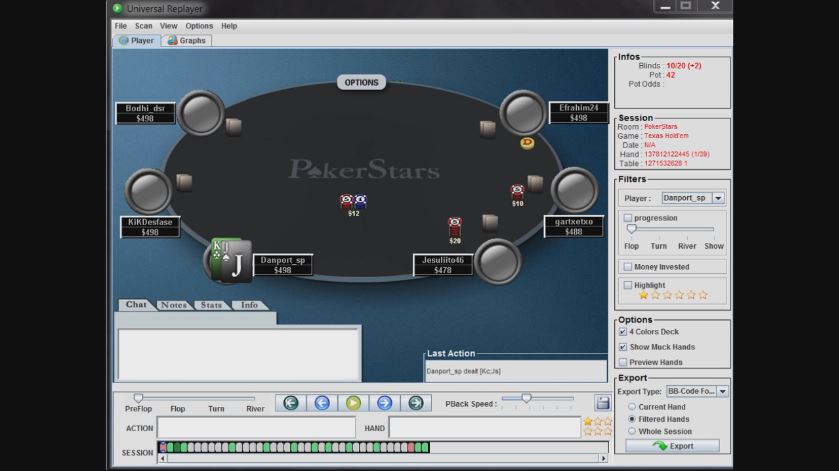Go to first hand with rewind arrow
Screen dimensions: 839x471
click(x=291, y=403)
